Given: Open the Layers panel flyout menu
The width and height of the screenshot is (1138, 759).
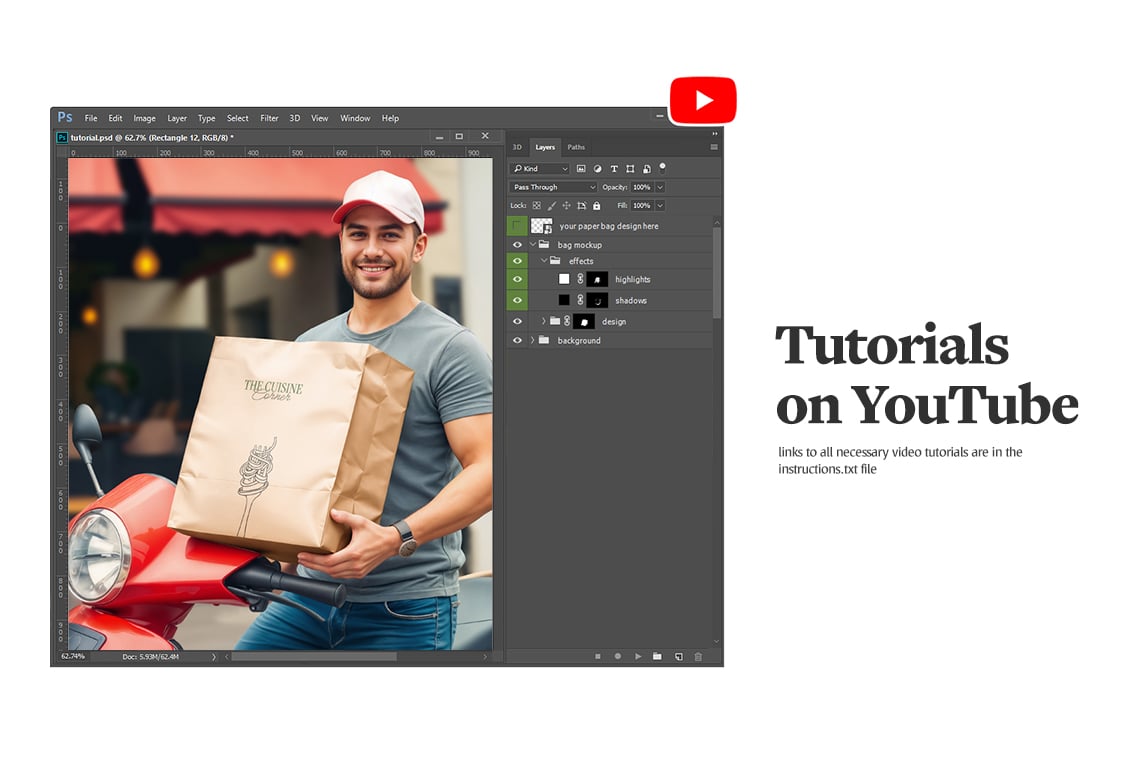Looking at the screenshot, I should (x=714, y=146).
